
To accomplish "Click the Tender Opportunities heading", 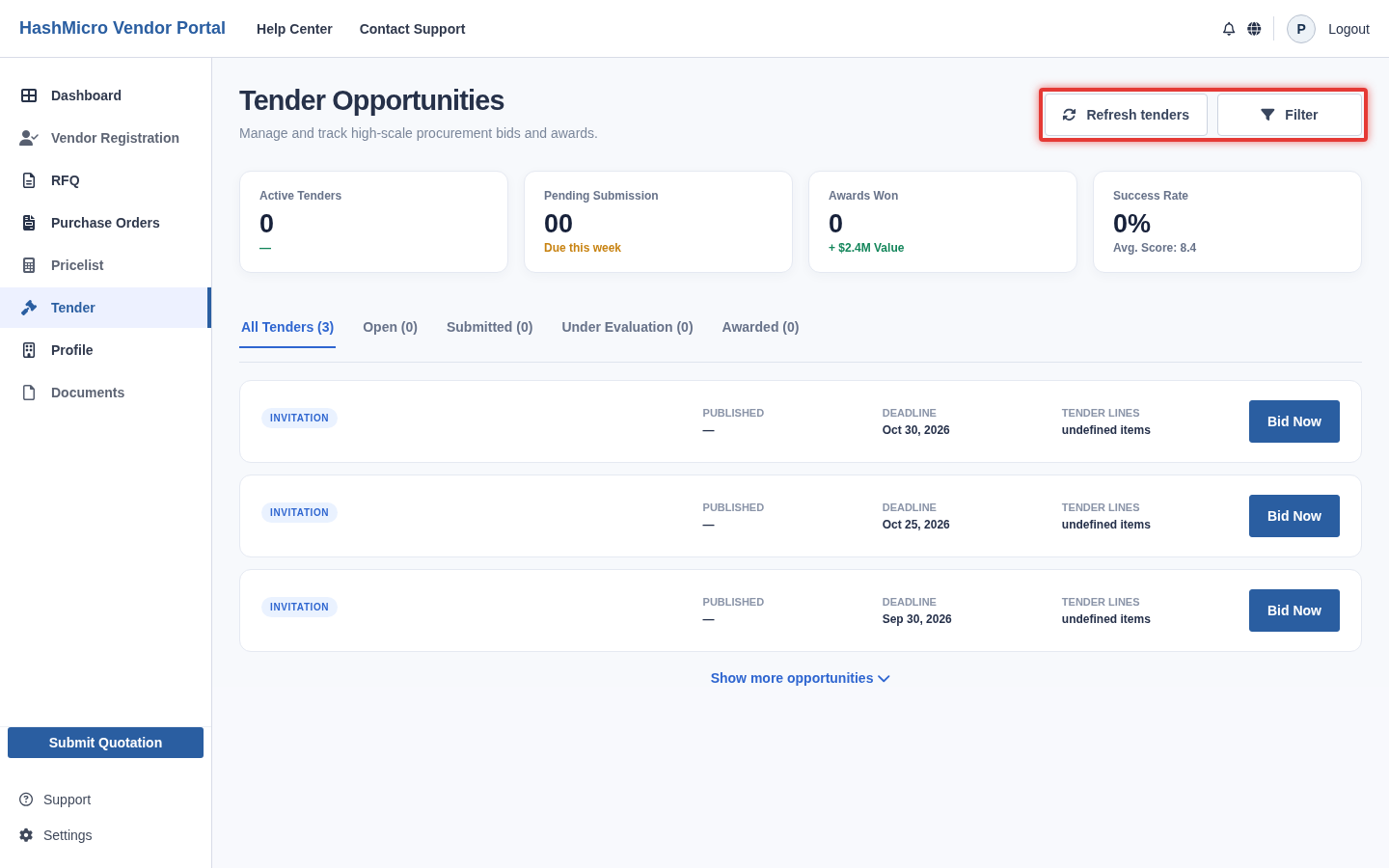I will (371, 100).
